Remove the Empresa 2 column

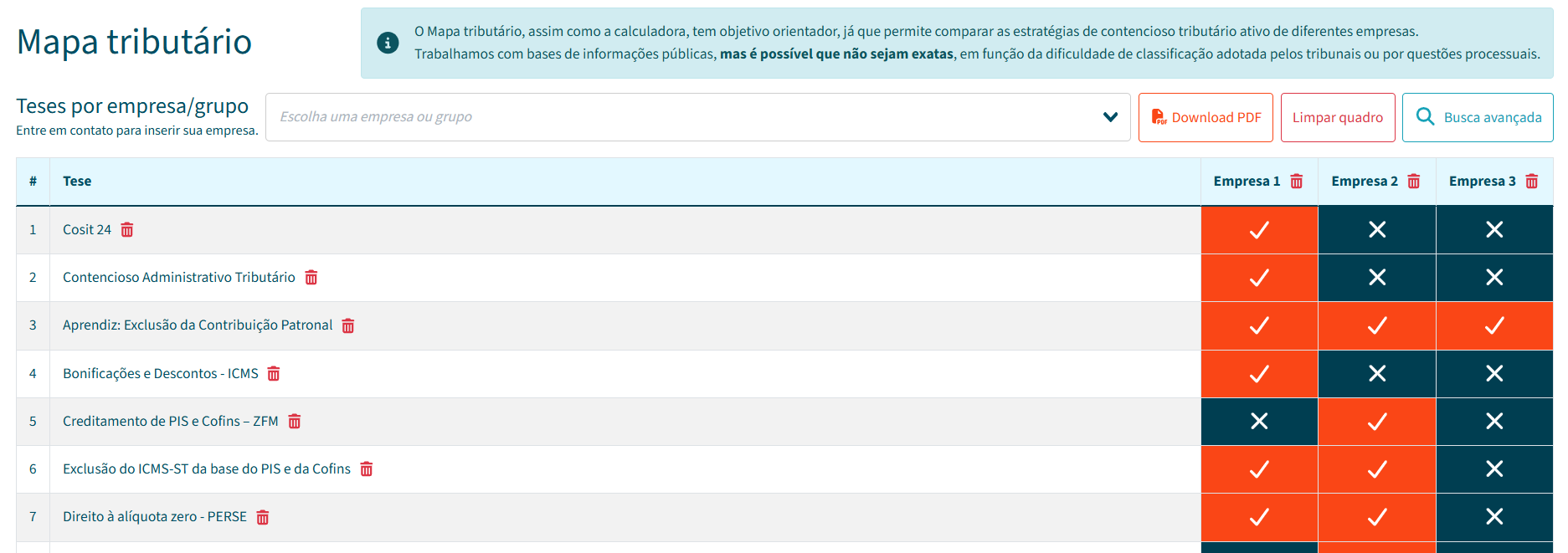coord(1414,182)
